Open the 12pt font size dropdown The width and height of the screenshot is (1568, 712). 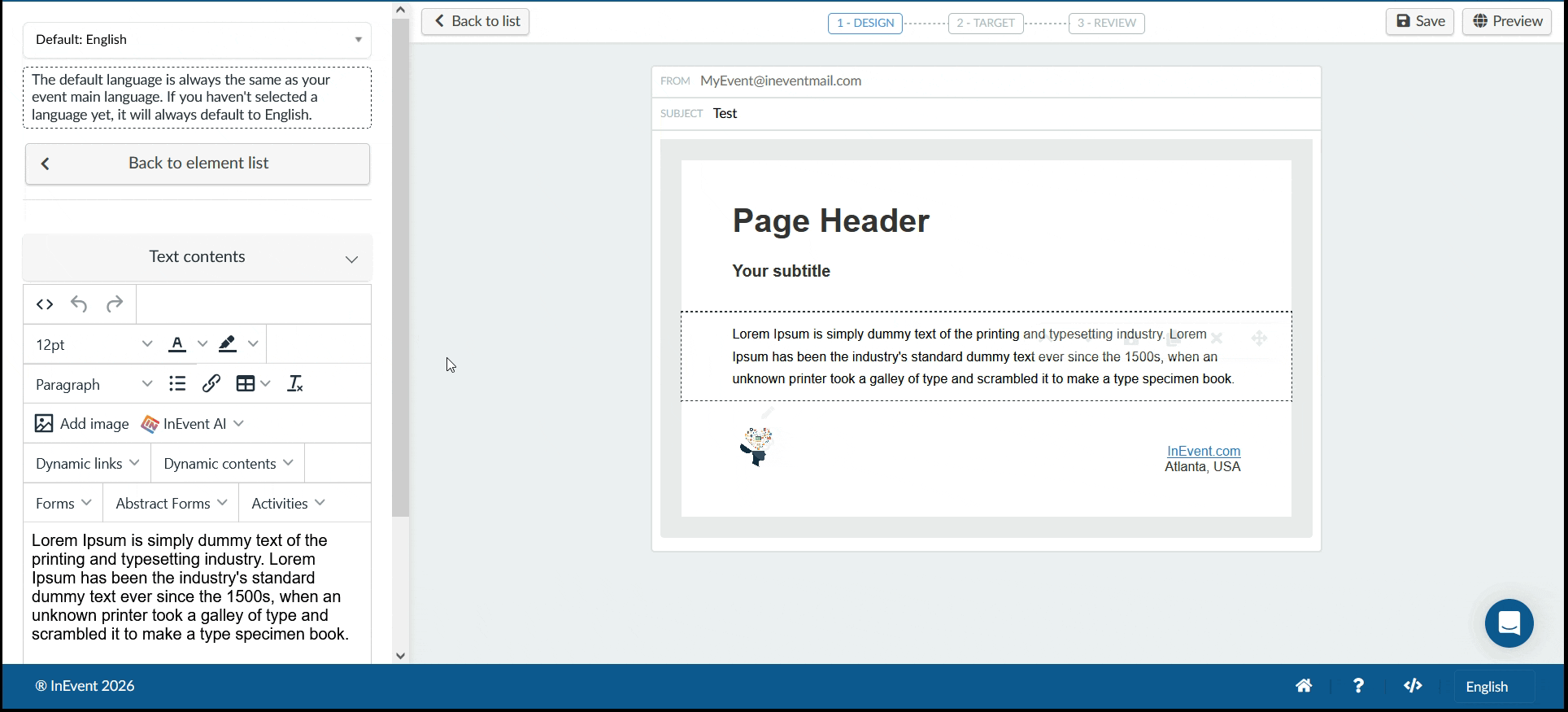click(94, 344)
